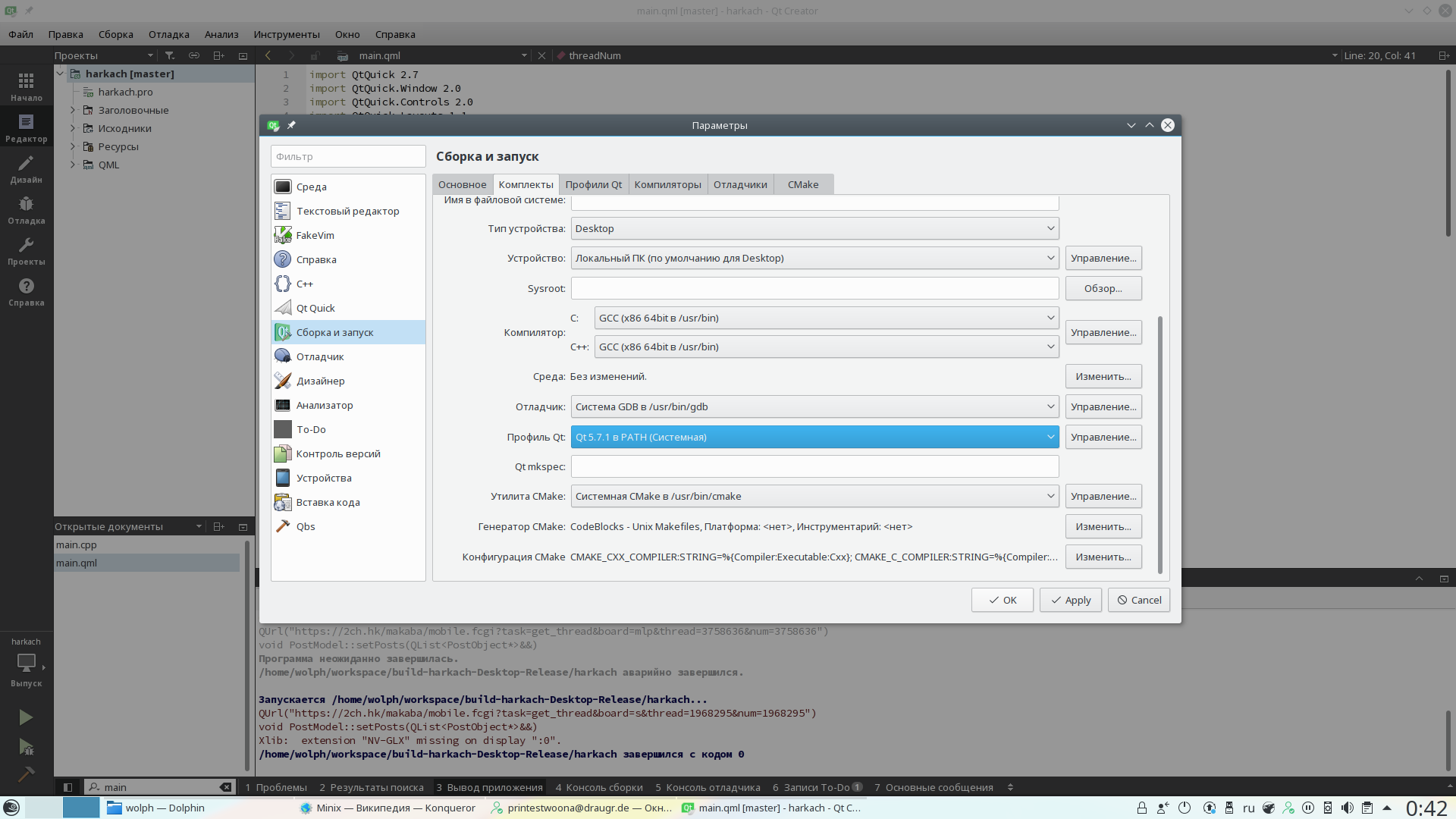The image size is (1456, 819).
Task: Open C++ settings category
Action: (348, 284)
